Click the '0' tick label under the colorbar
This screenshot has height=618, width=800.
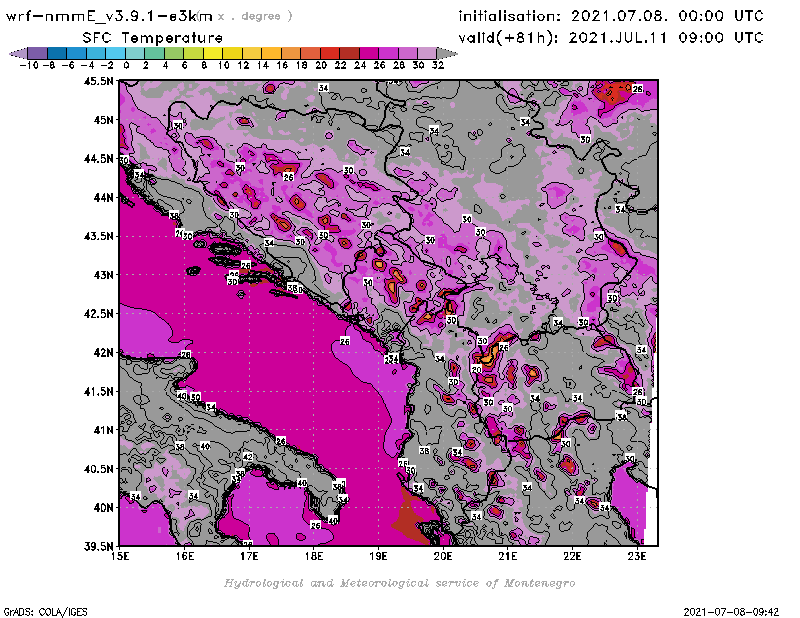pyautogui.click(x=126, y=65)
